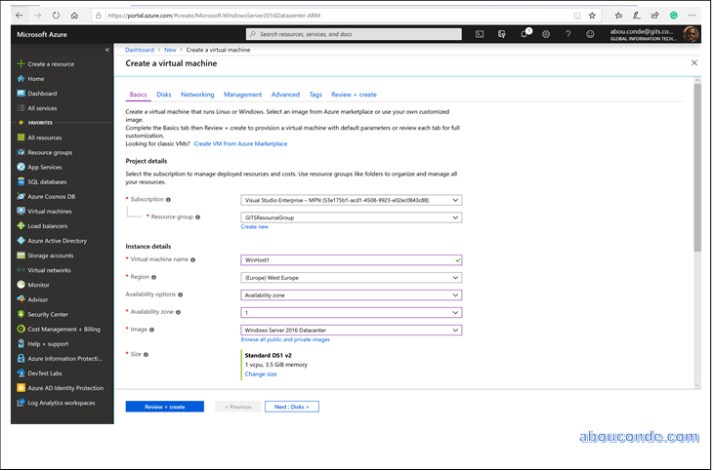Image resolution: width=714 pixels, height=471 pixels.
Task: Open portal settings gear icon
Action: [546, 34]
